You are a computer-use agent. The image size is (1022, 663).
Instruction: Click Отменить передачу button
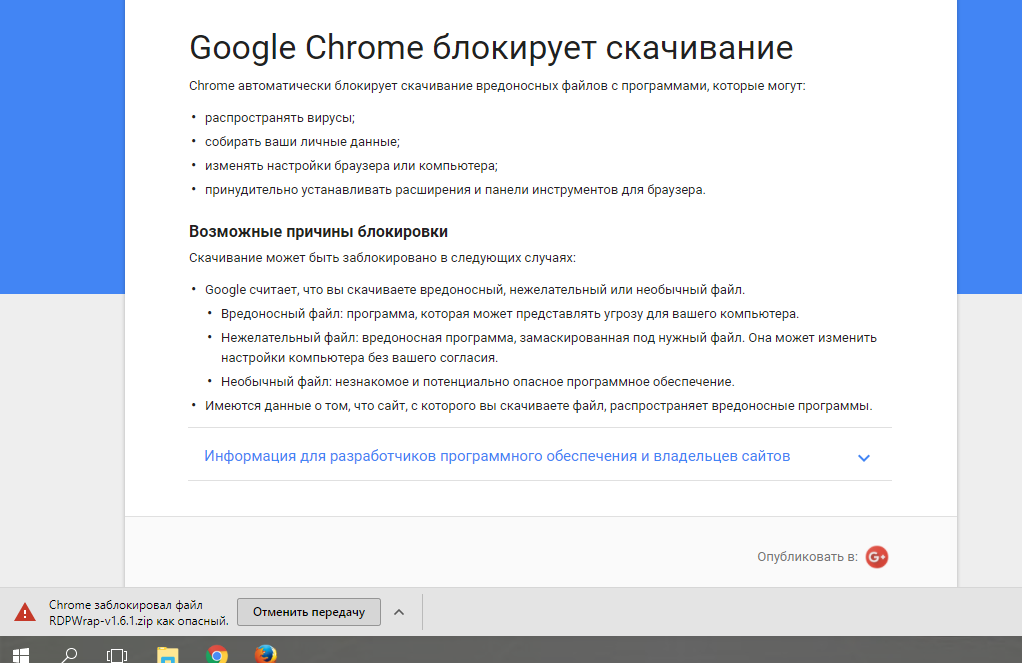[309, 612]
